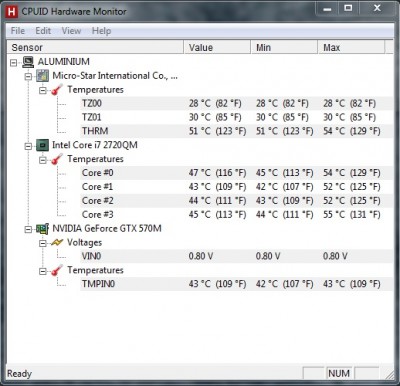Click TZ01 current value 30 °C (85 °F)
Image resolution: width=400 pixels, height=386 pixels.
215,117
